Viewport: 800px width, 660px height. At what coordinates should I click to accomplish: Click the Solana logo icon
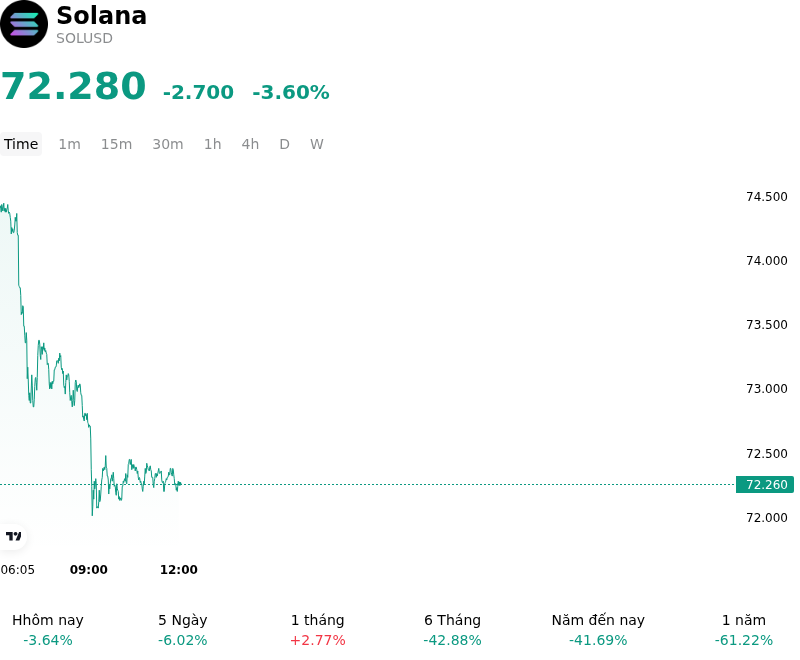pos(24,24)
